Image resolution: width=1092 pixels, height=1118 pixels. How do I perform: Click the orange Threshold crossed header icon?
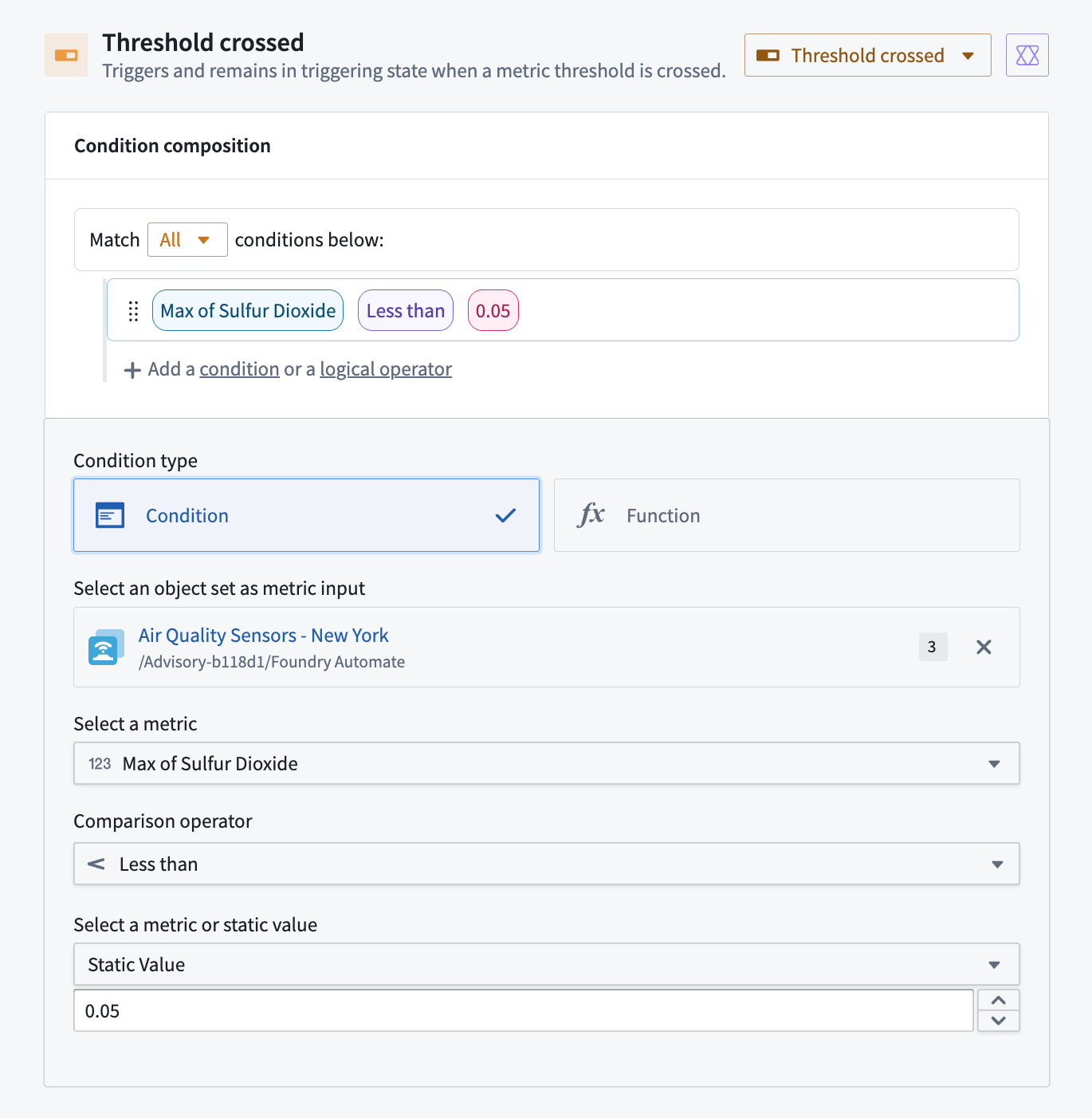pyautogui.click(x=66, y=55)
